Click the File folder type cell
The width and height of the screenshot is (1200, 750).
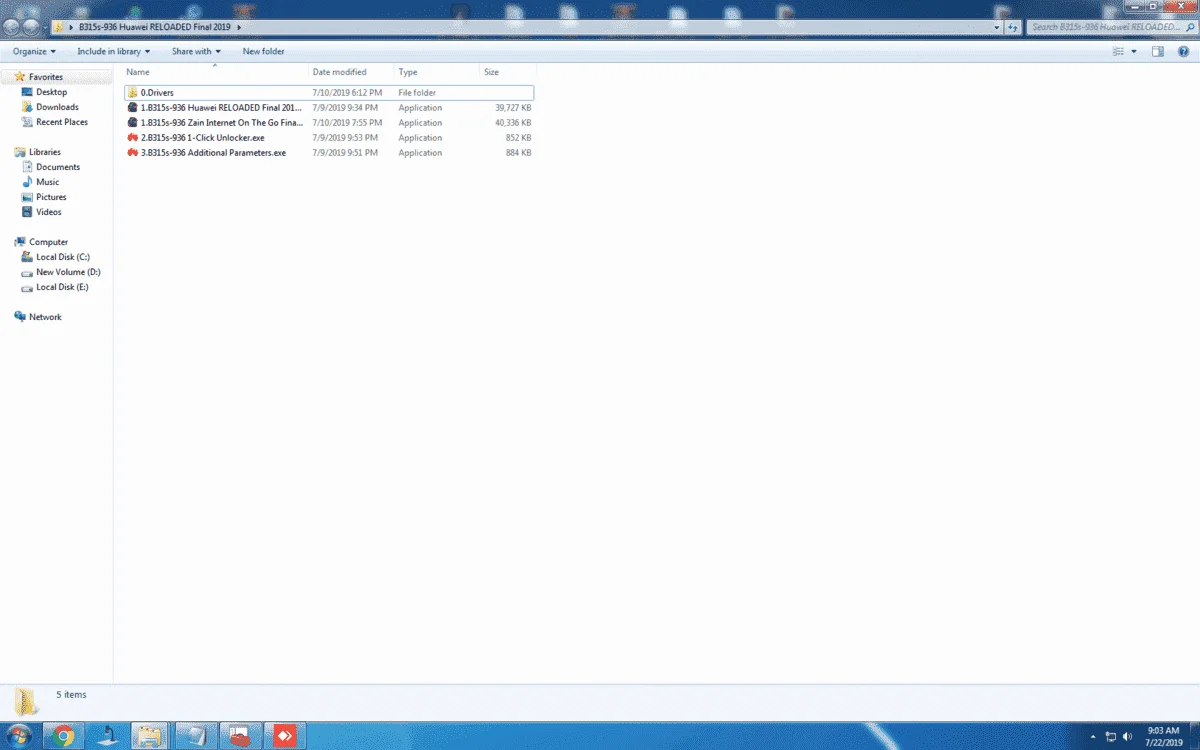(417, 92)
